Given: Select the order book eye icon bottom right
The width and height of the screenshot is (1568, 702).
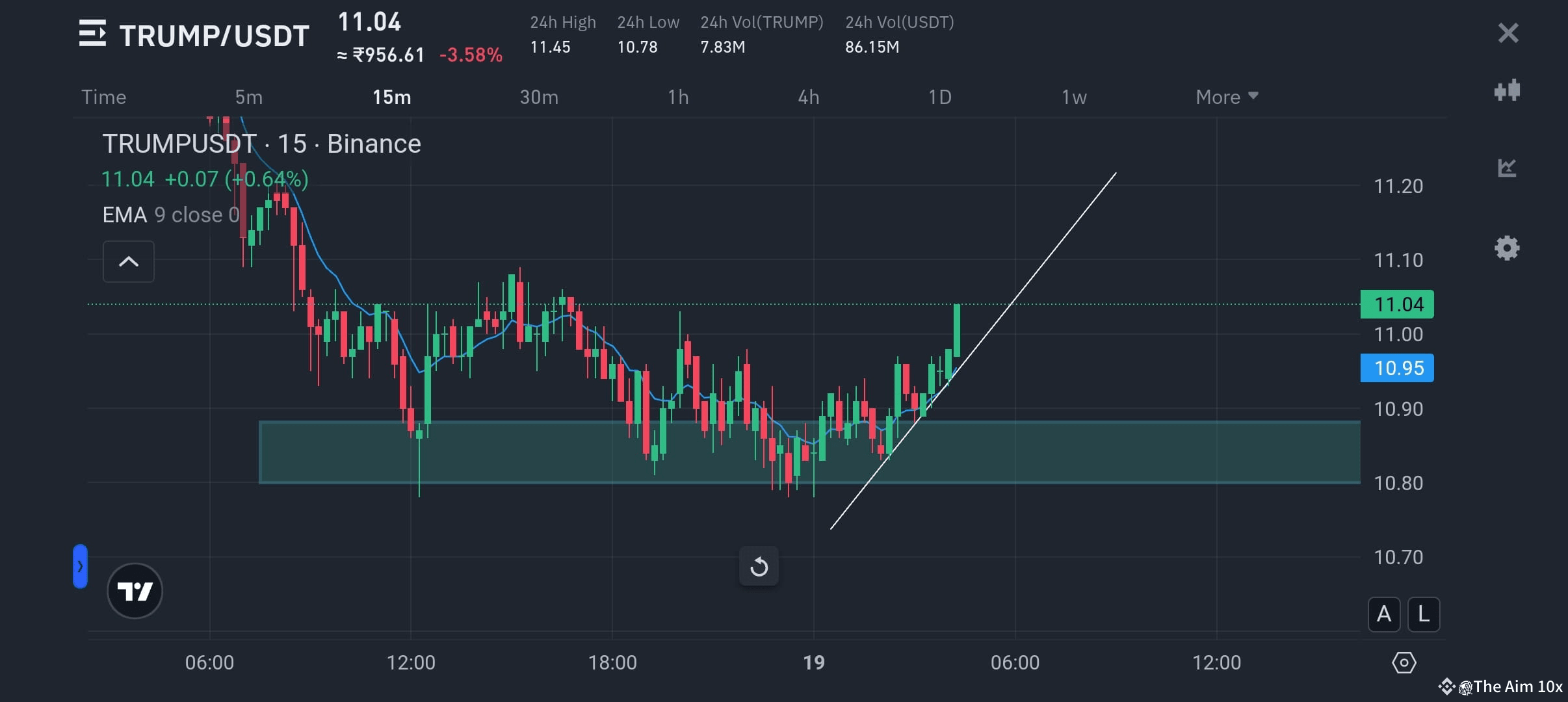Looking at the screenshot, I should point(1402,662).
